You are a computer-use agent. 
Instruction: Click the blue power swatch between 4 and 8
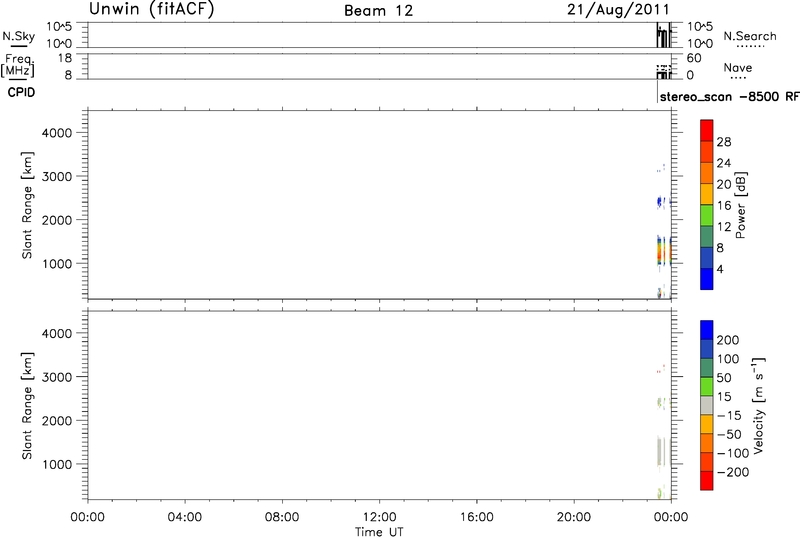pos(707,258)
